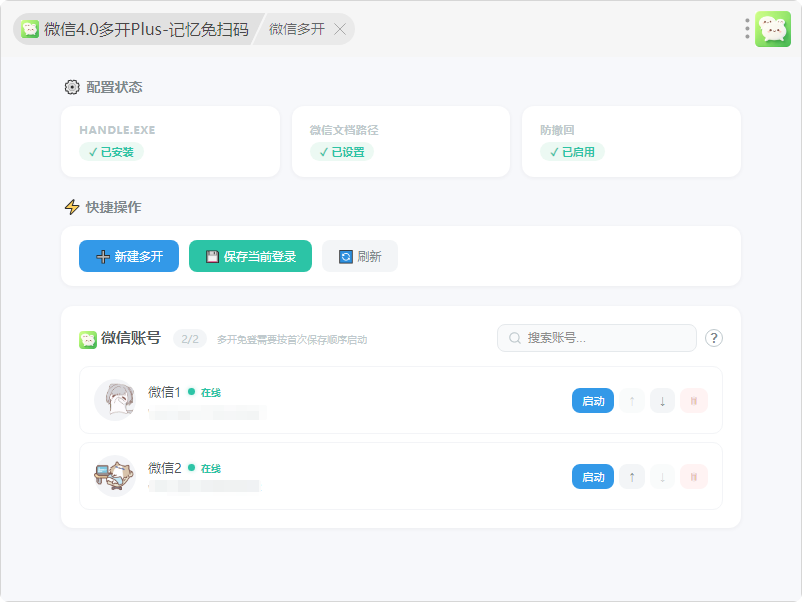Click the 配置状态 gear icon
Viewport: 802px width, 602px height.
click(x=72, y=87)
